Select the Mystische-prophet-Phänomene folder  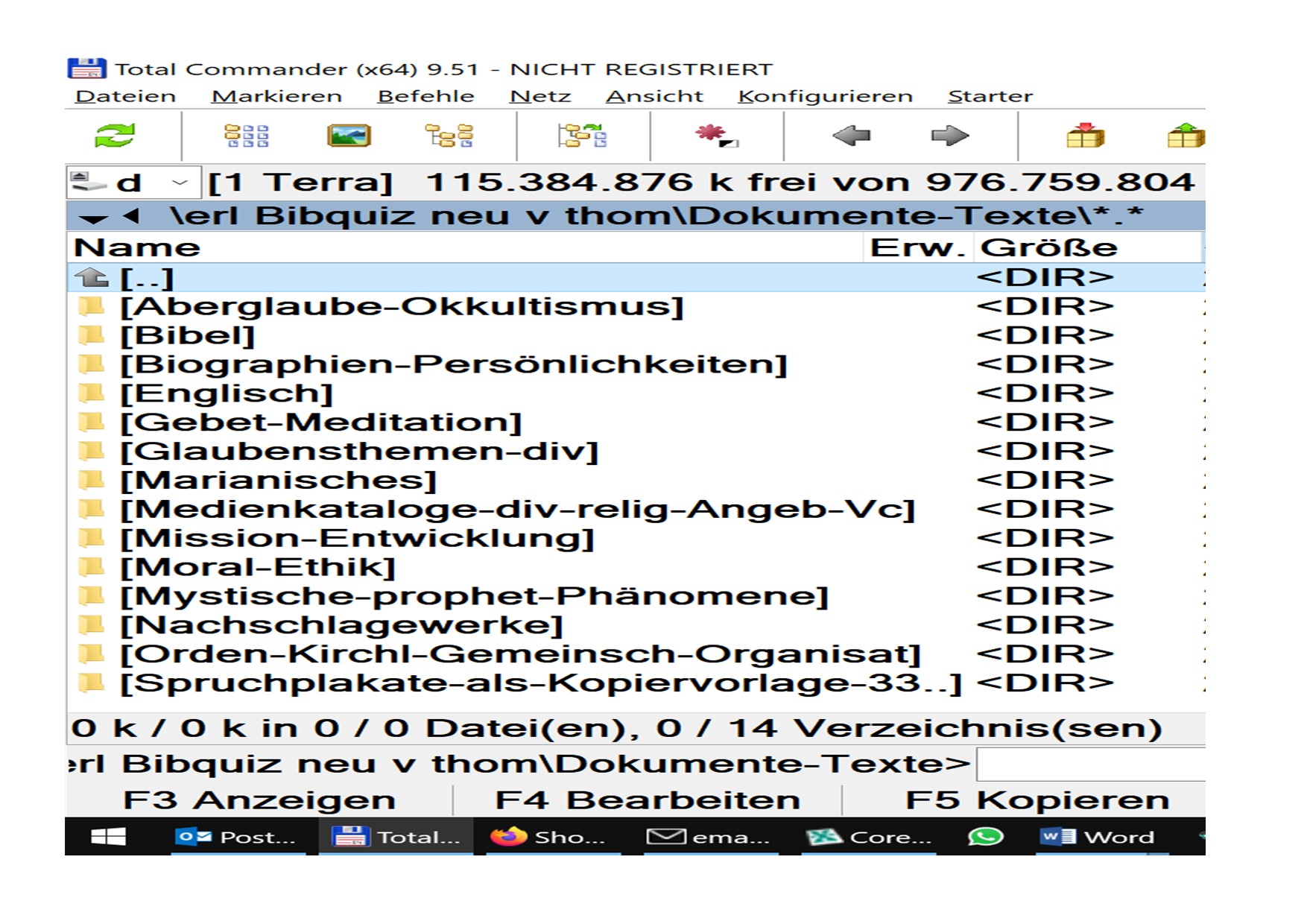pos(636,597)
